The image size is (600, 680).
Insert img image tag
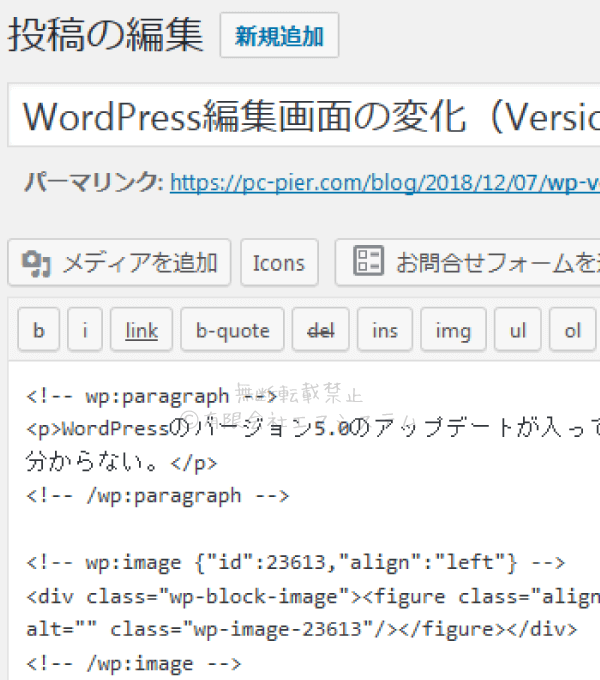pyautogui.click(x=453, y=330)
